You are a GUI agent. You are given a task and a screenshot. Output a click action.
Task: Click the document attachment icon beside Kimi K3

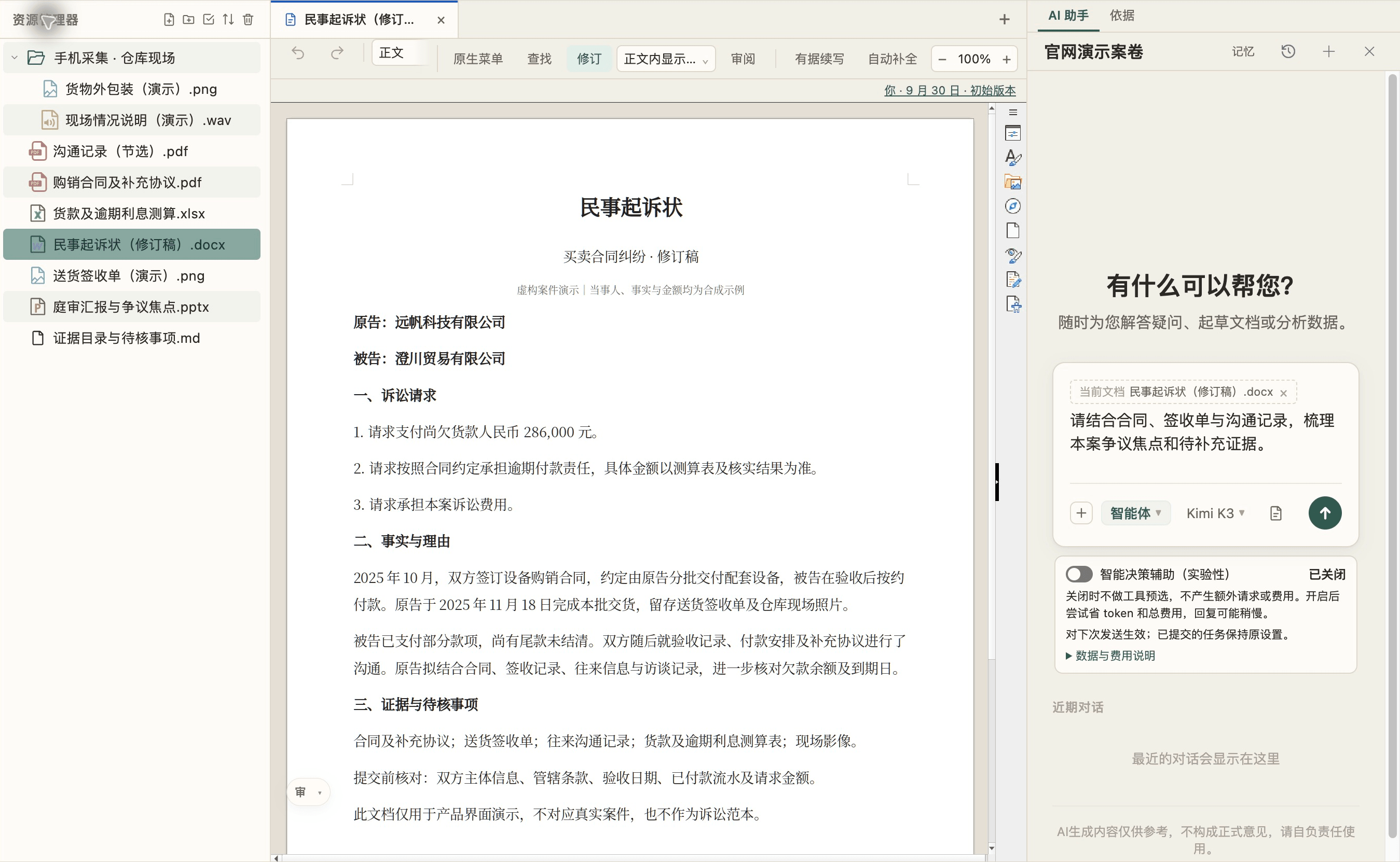pos(1275,513)
